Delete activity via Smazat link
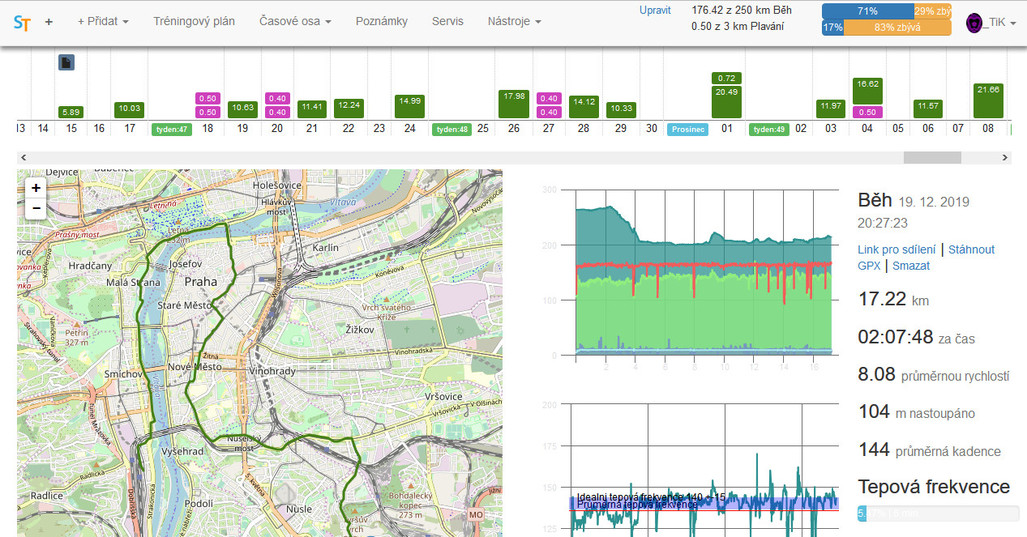This screenshot has height=537, width=1027. coord(911,266)
